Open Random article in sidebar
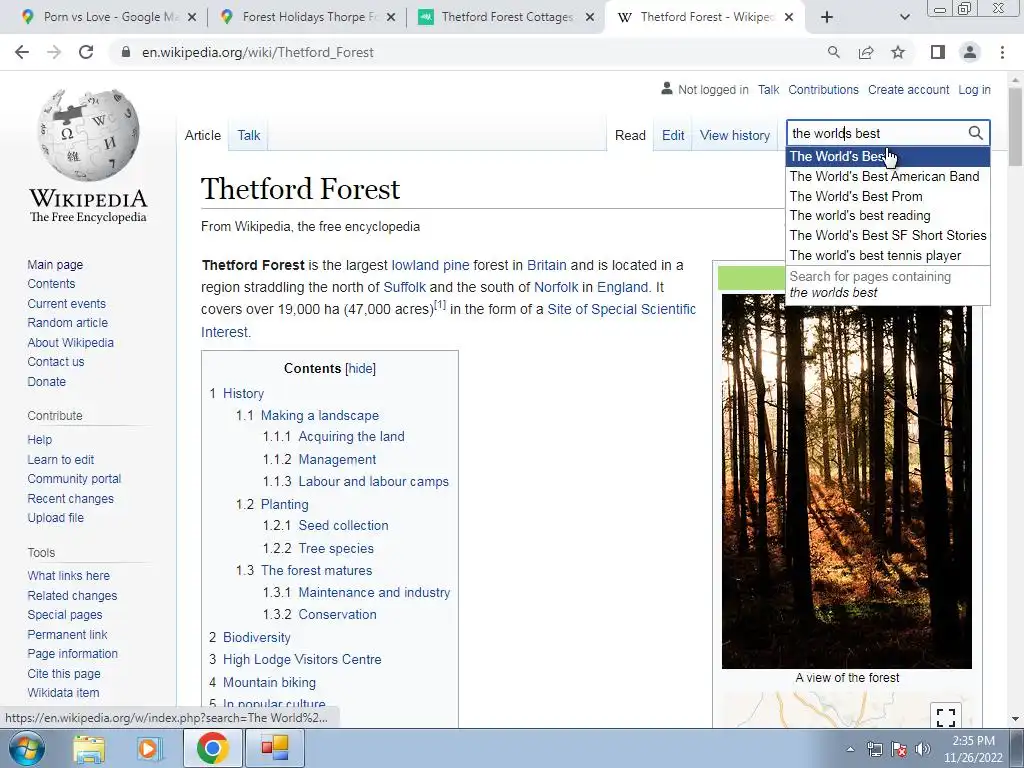1024x768 pixels. (67, 323)
